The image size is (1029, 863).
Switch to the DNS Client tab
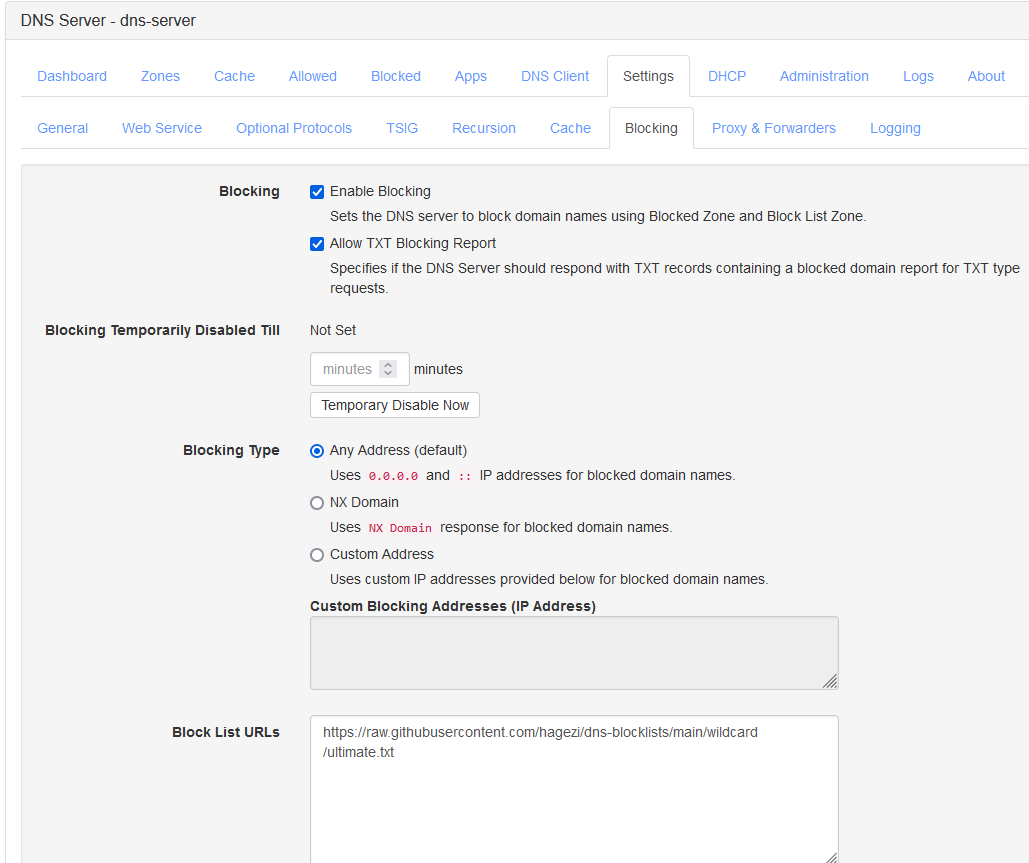(x=554, y=76)
